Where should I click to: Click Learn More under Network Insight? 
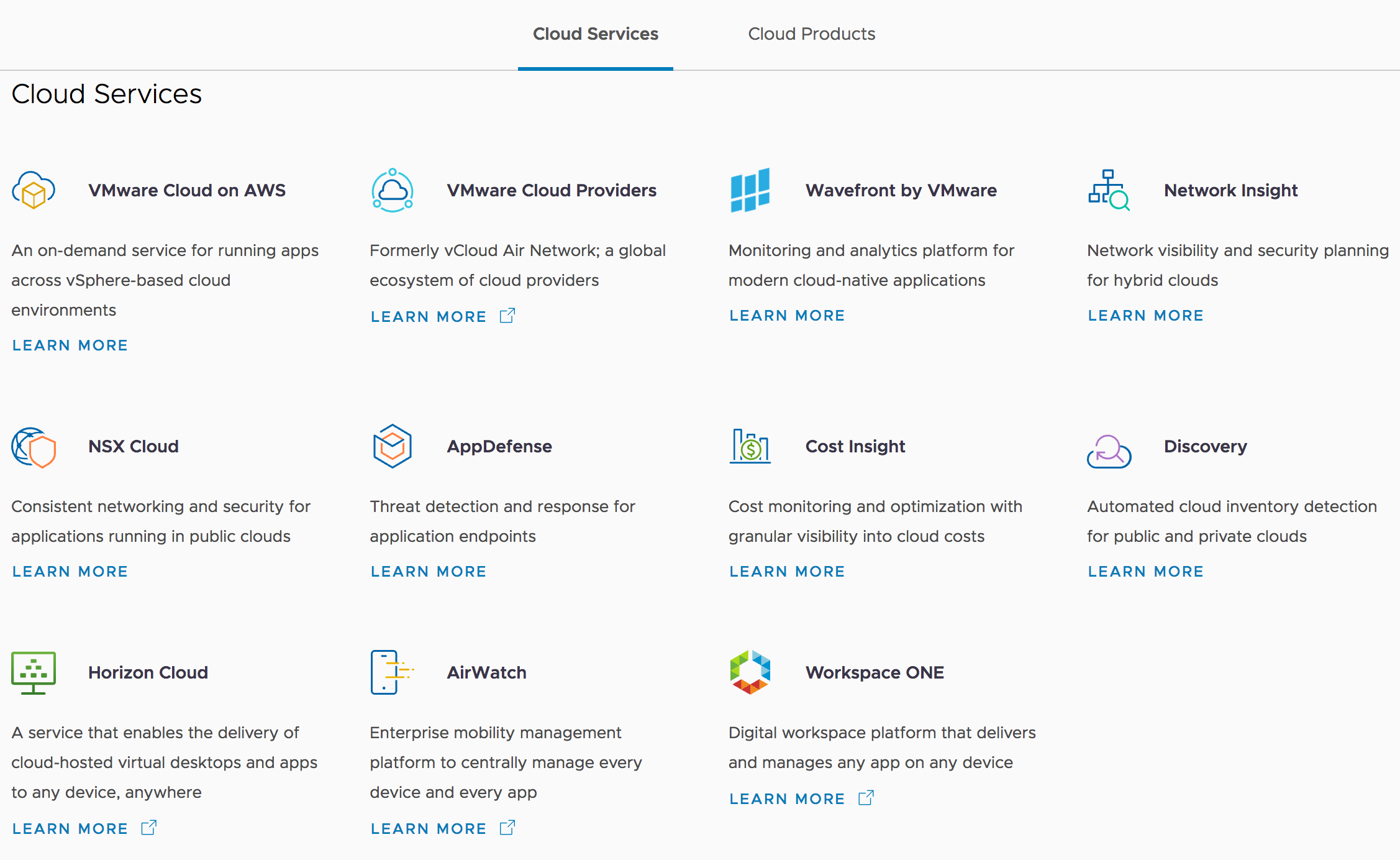tap(1145, 316)
